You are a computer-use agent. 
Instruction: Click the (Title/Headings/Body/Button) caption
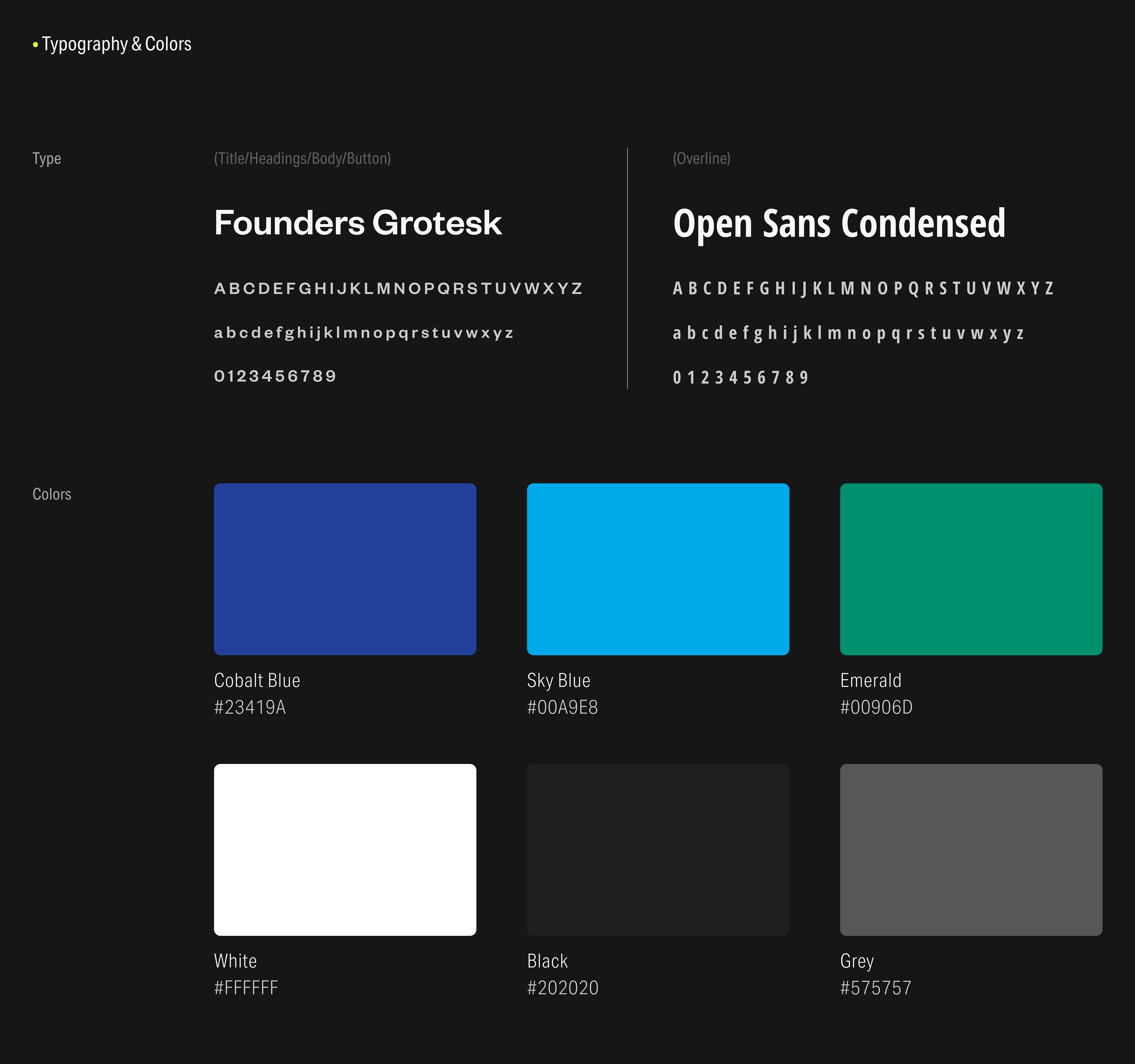(x=303, y=158)
